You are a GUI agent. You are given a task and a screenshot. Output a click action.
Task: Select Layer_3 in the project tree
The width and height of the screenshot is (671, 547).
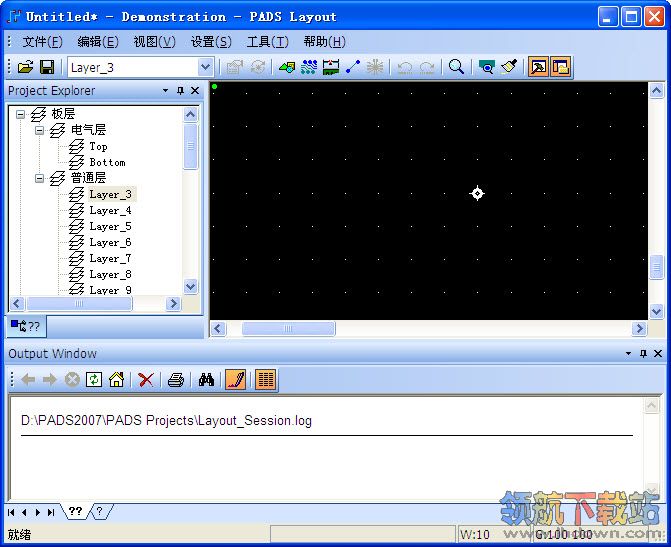pos(110,194)
